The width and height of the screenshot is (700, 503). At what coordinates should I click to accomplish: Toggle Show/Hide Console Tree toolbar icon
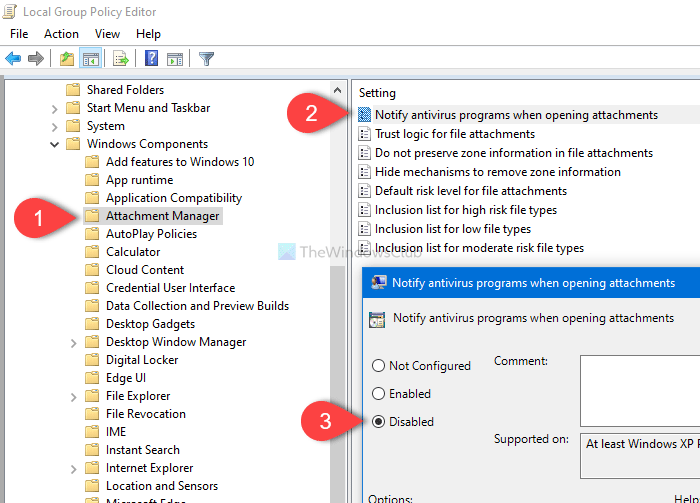(x=91, y=58)
